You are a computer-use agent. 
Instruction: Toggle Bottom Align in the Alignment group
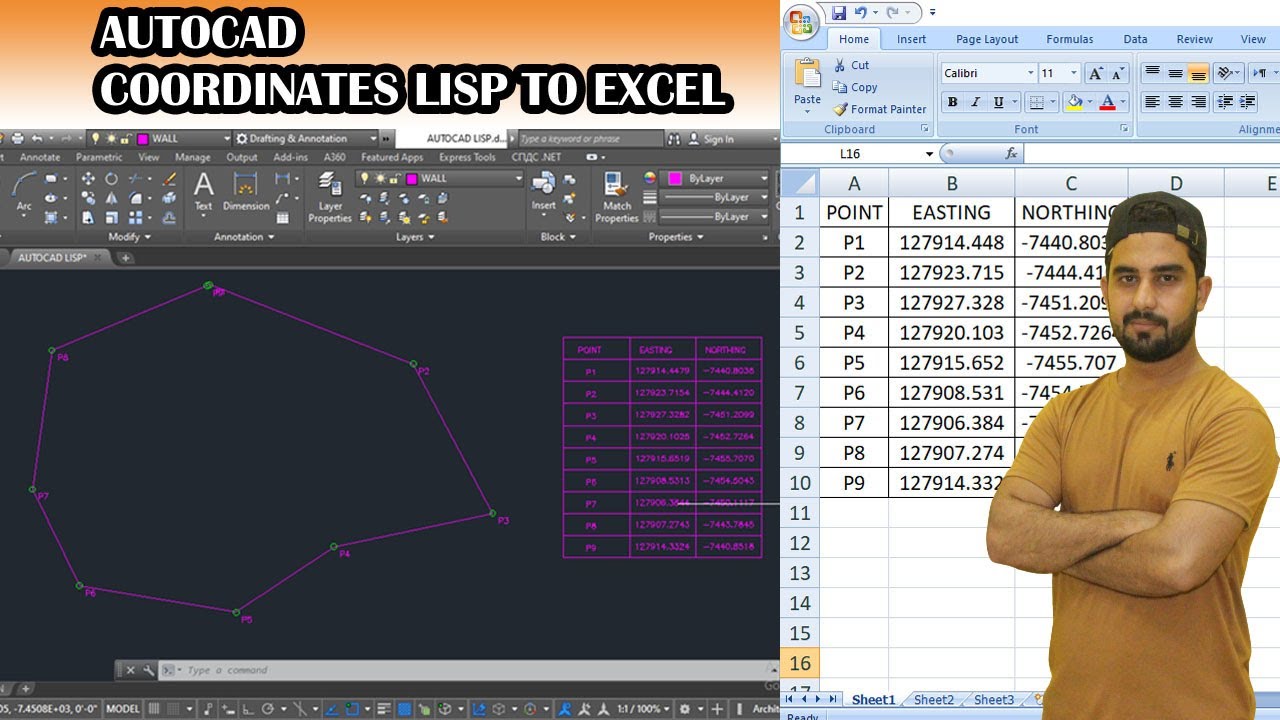[1198, 73]
